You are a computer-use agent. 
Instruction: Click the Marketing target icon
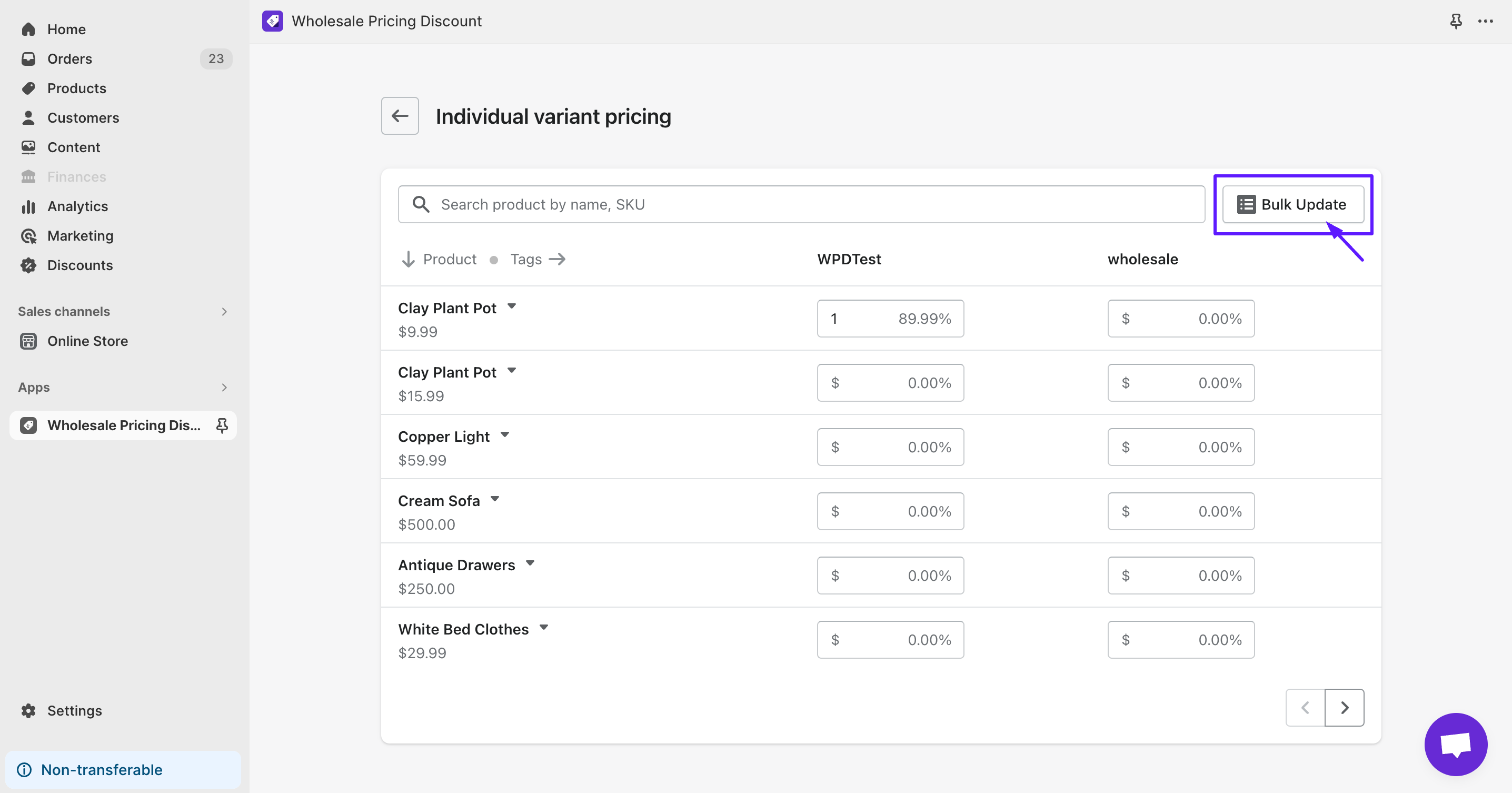point(28,235)
